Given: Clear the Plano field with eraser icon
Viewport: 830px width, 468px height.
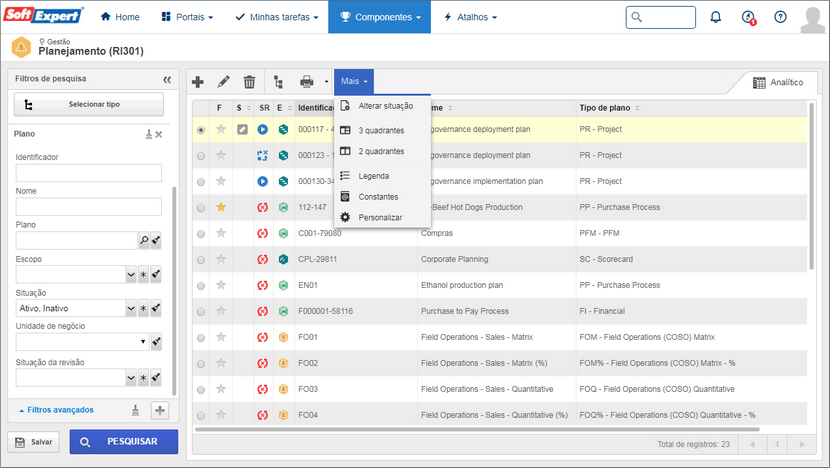Looking at the screenshot, I should tap(156, 240).
